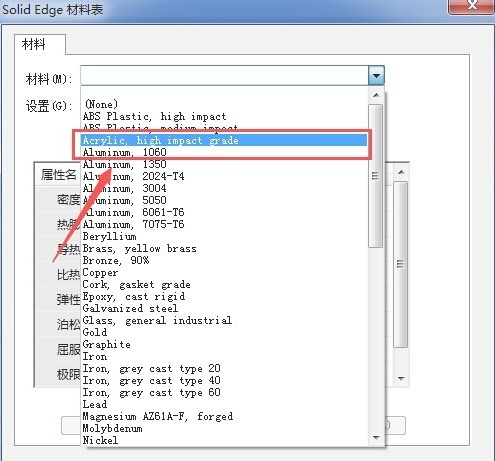Select Aluminum, 2024-T4 material
Viewport: 495px width, 461px height.
coord(225,176)
